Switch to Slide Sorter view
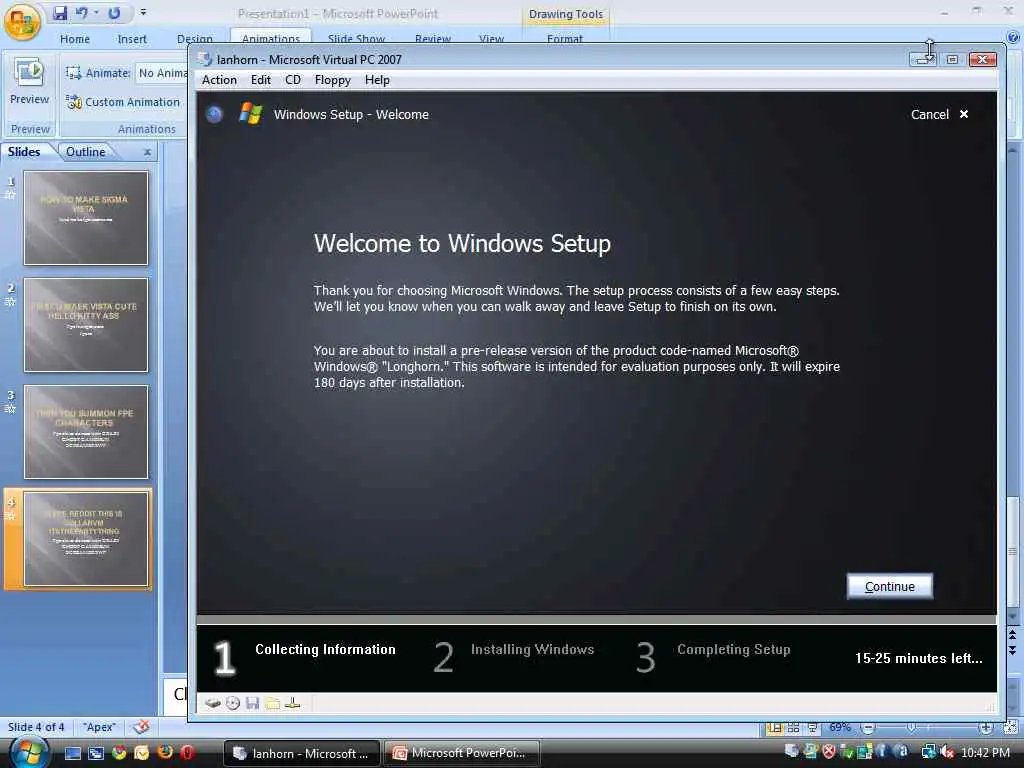Screen dimensions: 1024x768 [x=793, y=728]
